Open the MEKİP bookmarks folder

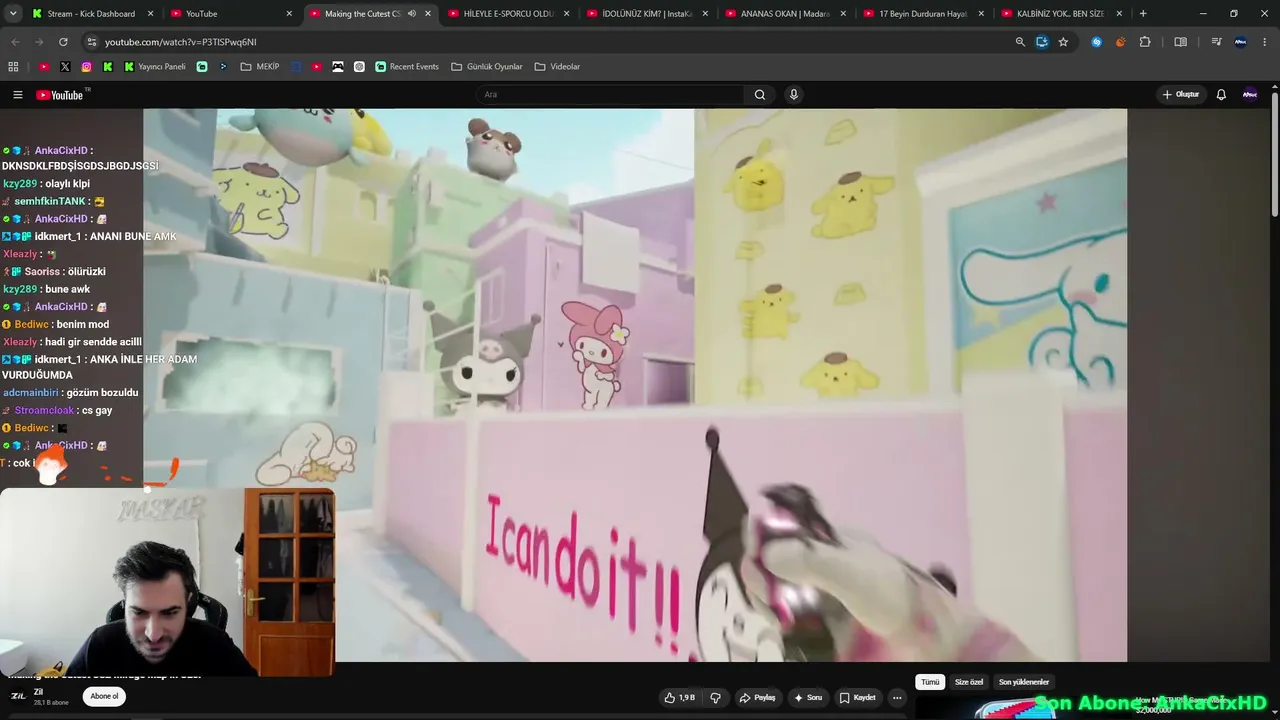[260, 67]
